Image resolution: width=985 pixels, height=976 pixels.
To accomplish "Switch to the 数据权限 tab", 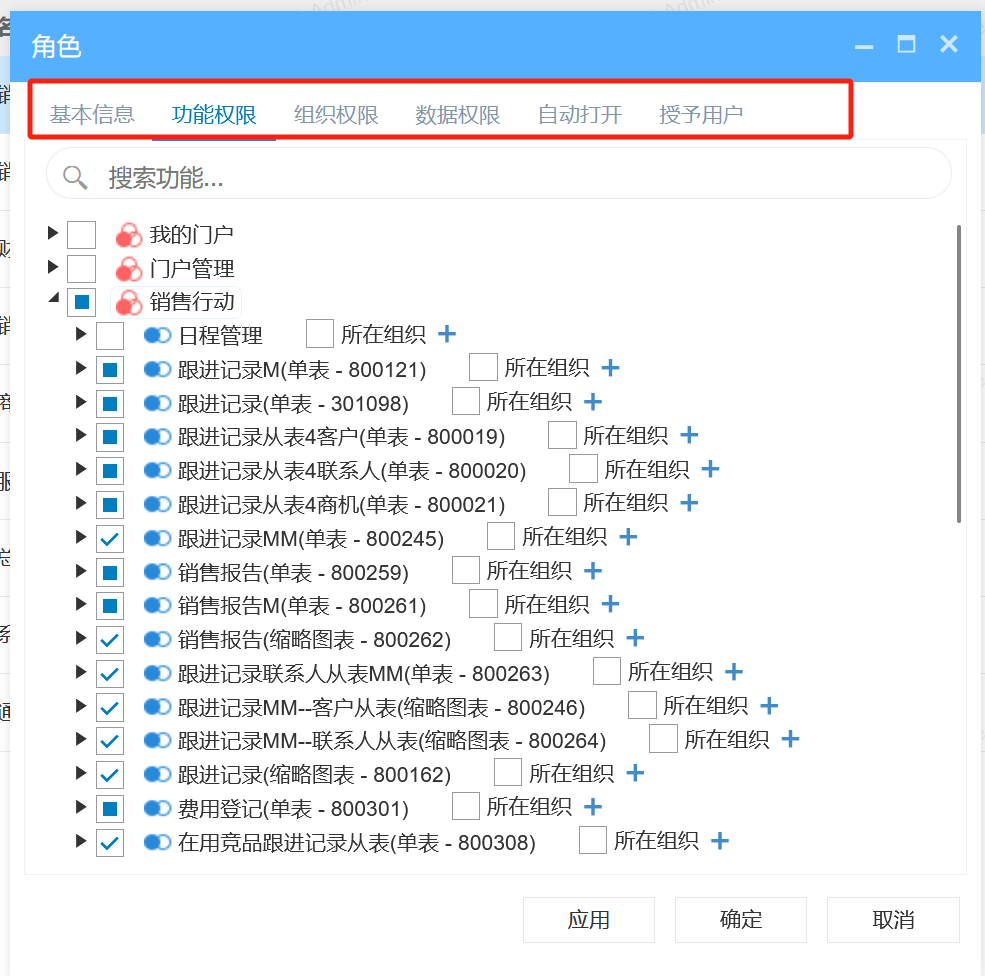I will pos(457,115).
